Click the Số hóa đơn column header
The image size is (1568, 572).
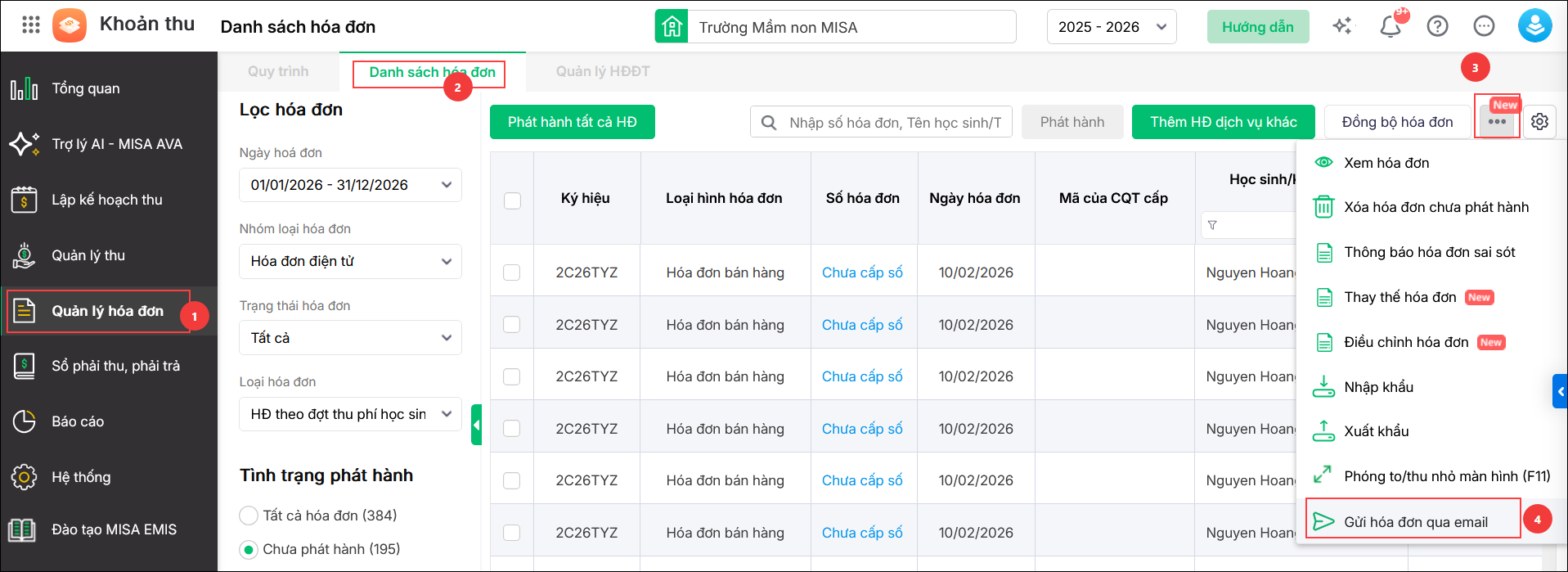pyautogui.click(x=864, y=198)
